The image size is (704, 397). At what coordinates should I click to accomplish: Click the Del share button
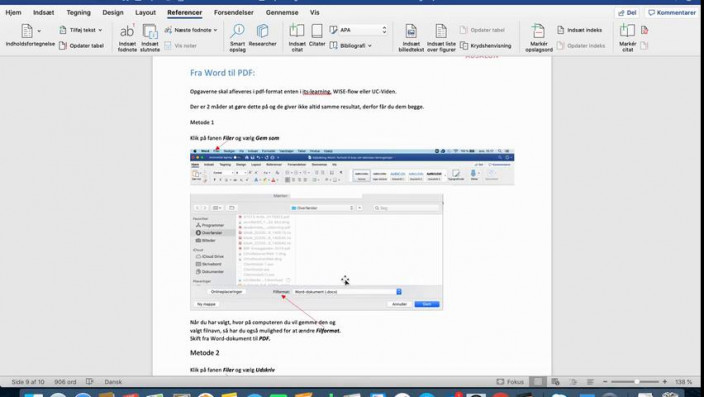point(627,13)
